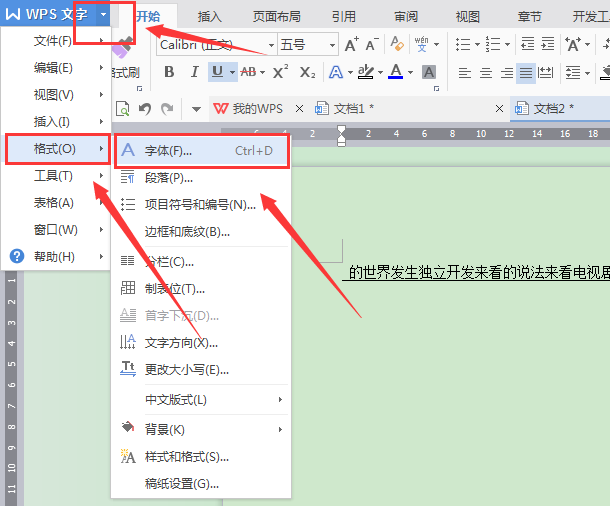
Task: Switch to the 我的WPS tab
Action: 248,109
